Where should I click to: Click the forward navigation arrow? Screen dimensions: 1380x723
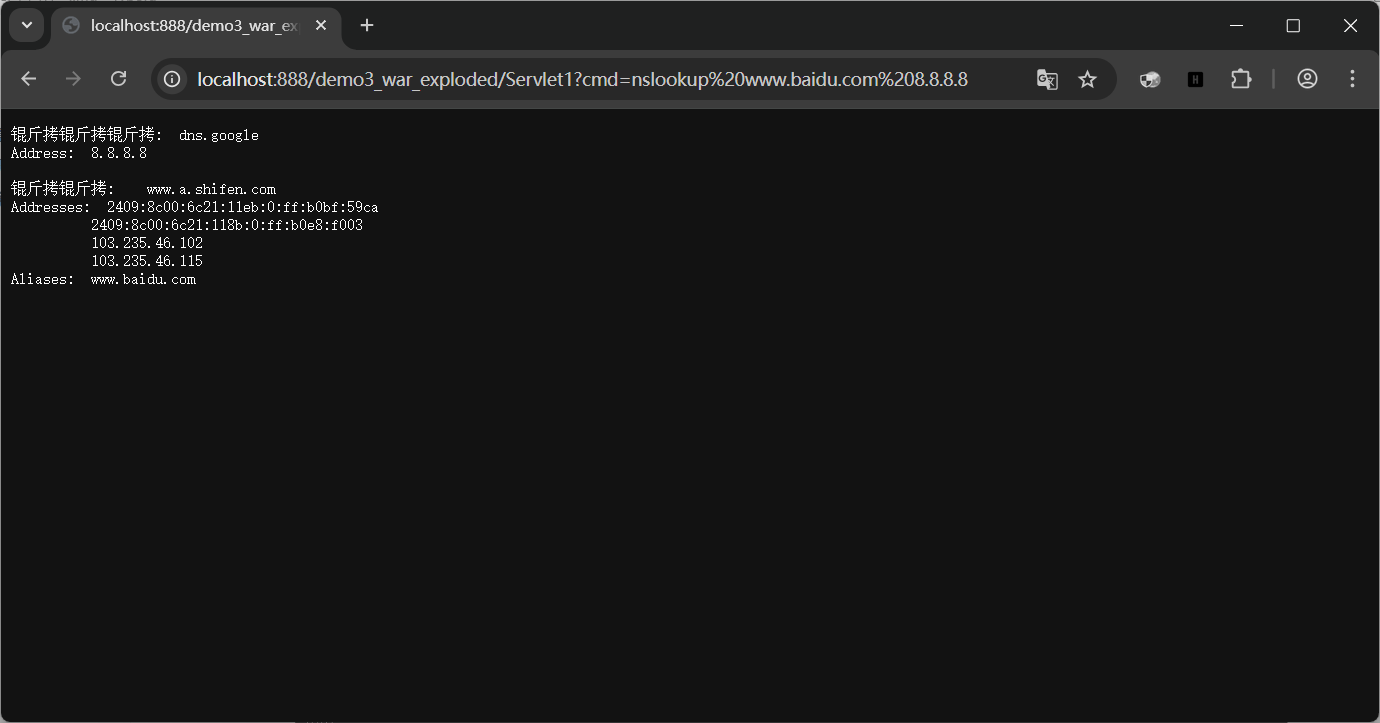click(x=73, y=79)
